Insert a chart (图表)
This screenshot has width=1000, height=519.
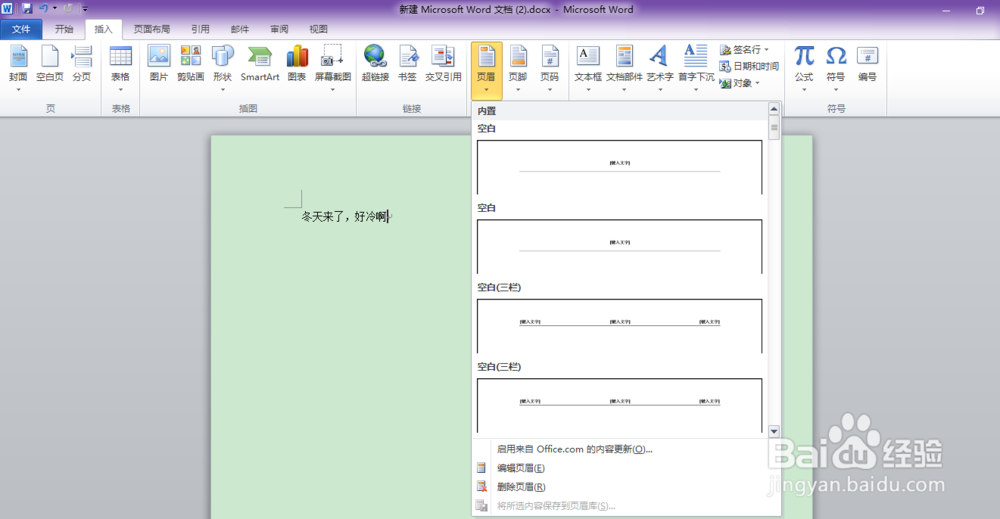pyautogui.click(x=297, y=64)
